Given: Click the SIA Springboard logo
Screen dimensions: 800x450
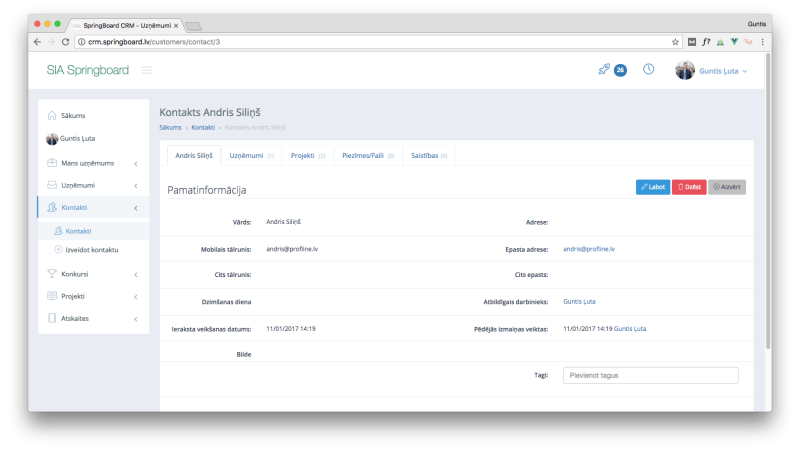Looking at the screenshot, I should click(88, 70).
